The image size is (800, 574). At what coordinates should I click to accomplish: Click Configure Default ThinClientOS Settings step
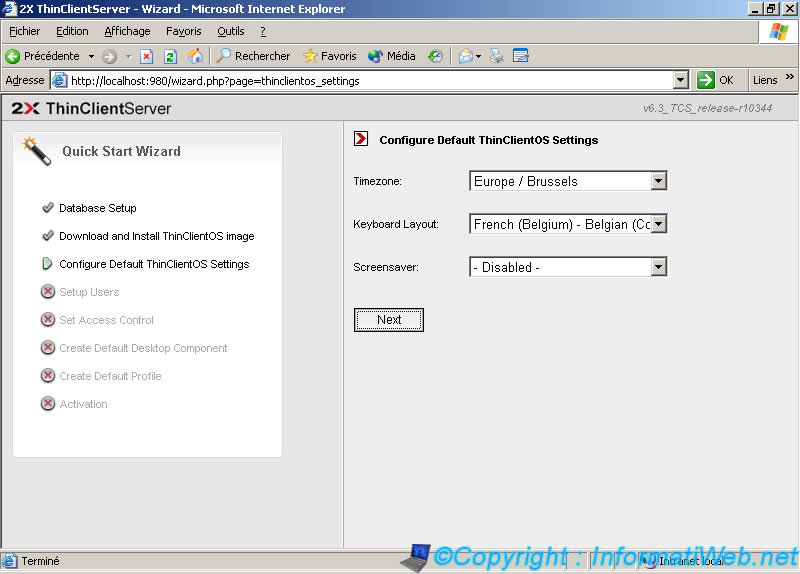(154, 264)
